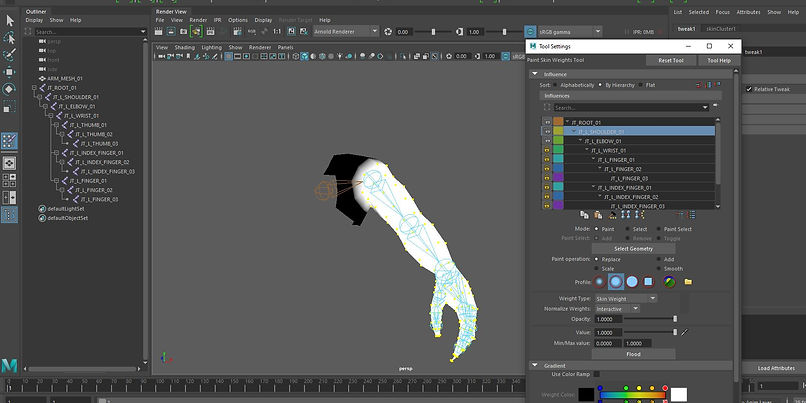Collapse JT_ROOT_01 in Outliner
This screenshot has width=806, height=403.
[x=34, y=88]
